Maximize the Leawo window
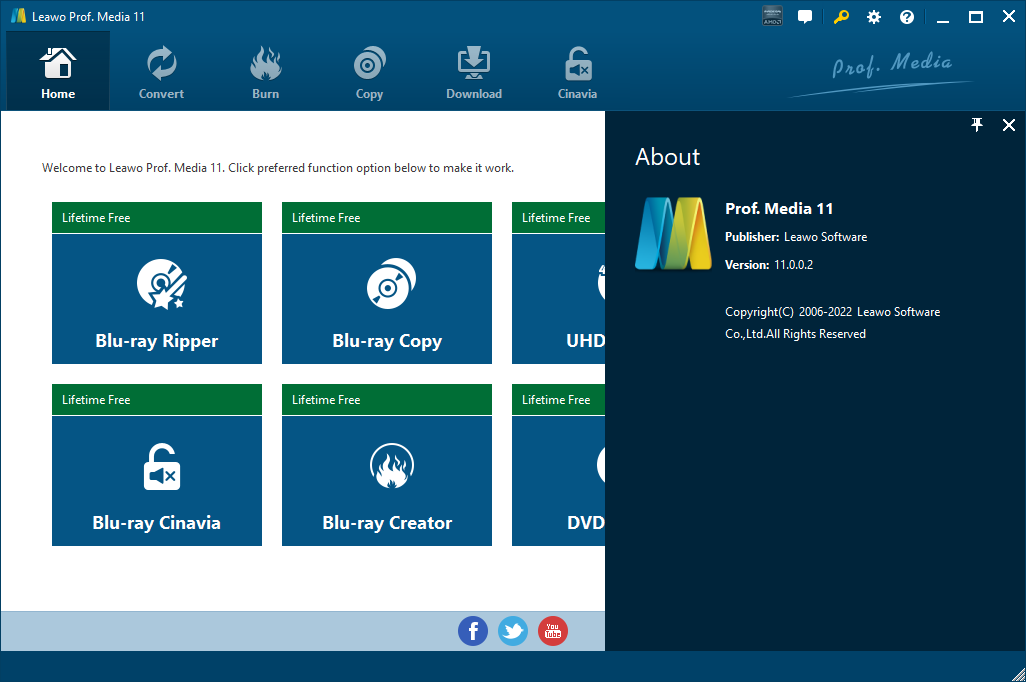 [x=976, y=17]
